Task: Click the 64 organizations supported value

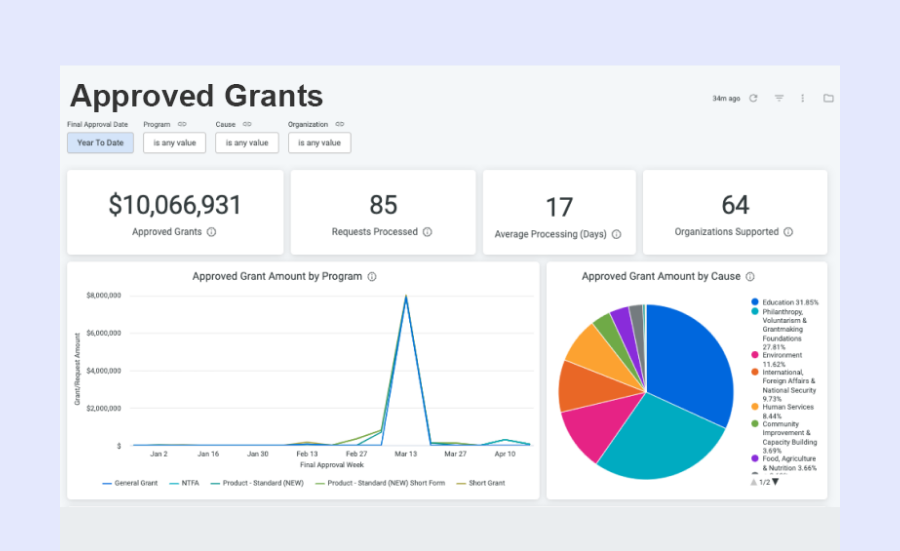Action: [735, 205]
